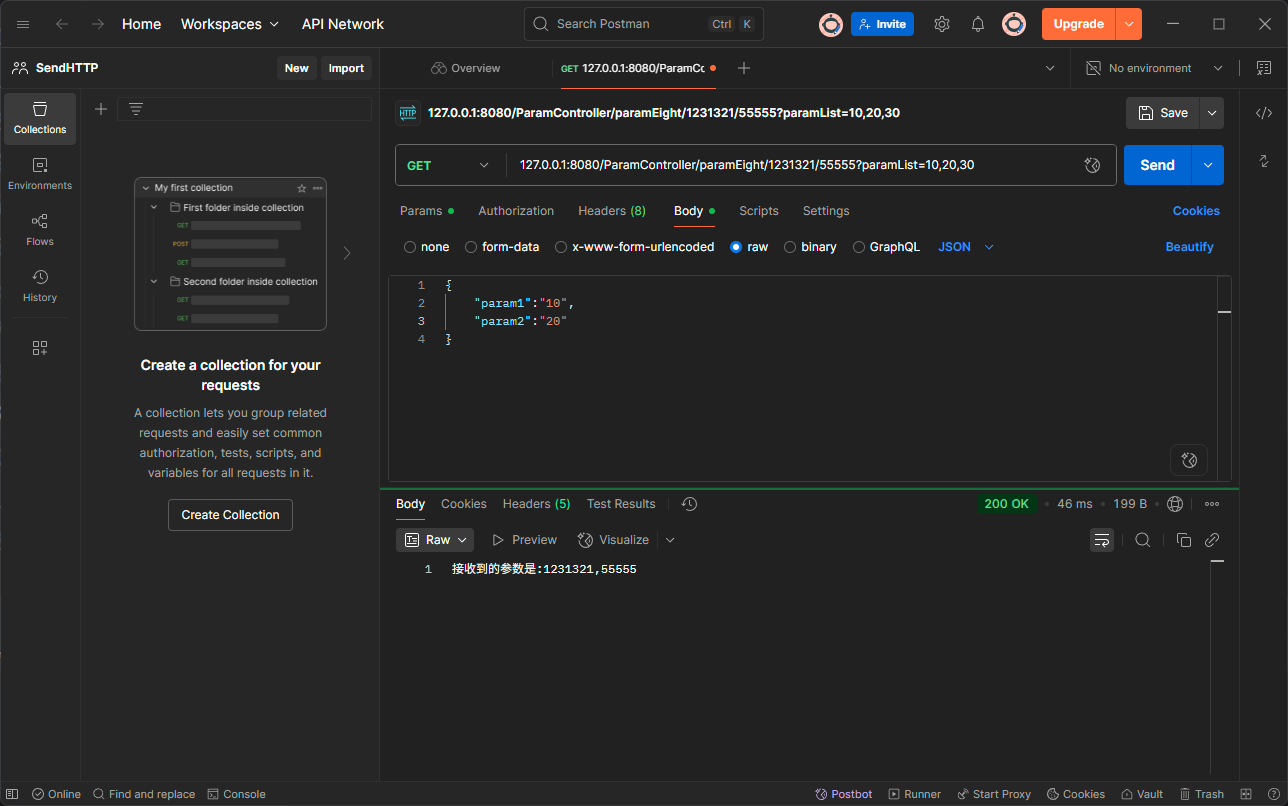Open the Collections sidebar panel
Screen dimensions: 1288x806
click(40, 118)
